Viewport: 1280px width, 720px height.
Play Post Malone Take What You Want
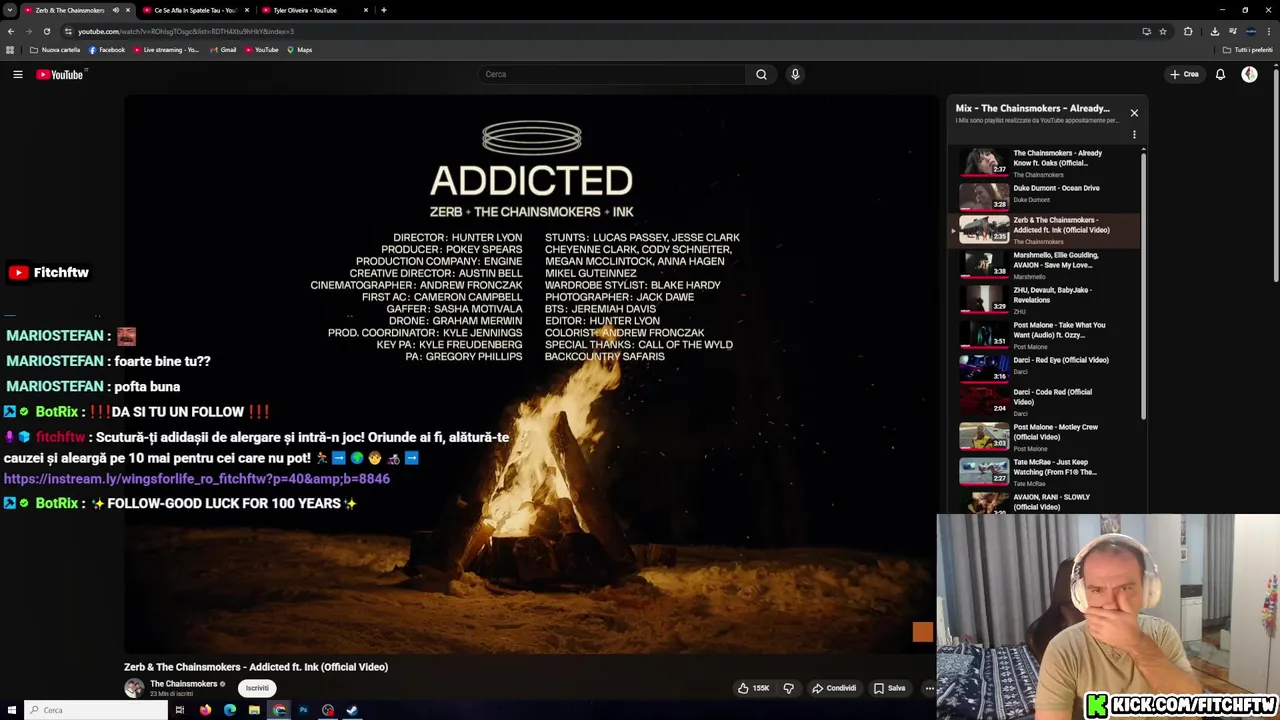1046,335
